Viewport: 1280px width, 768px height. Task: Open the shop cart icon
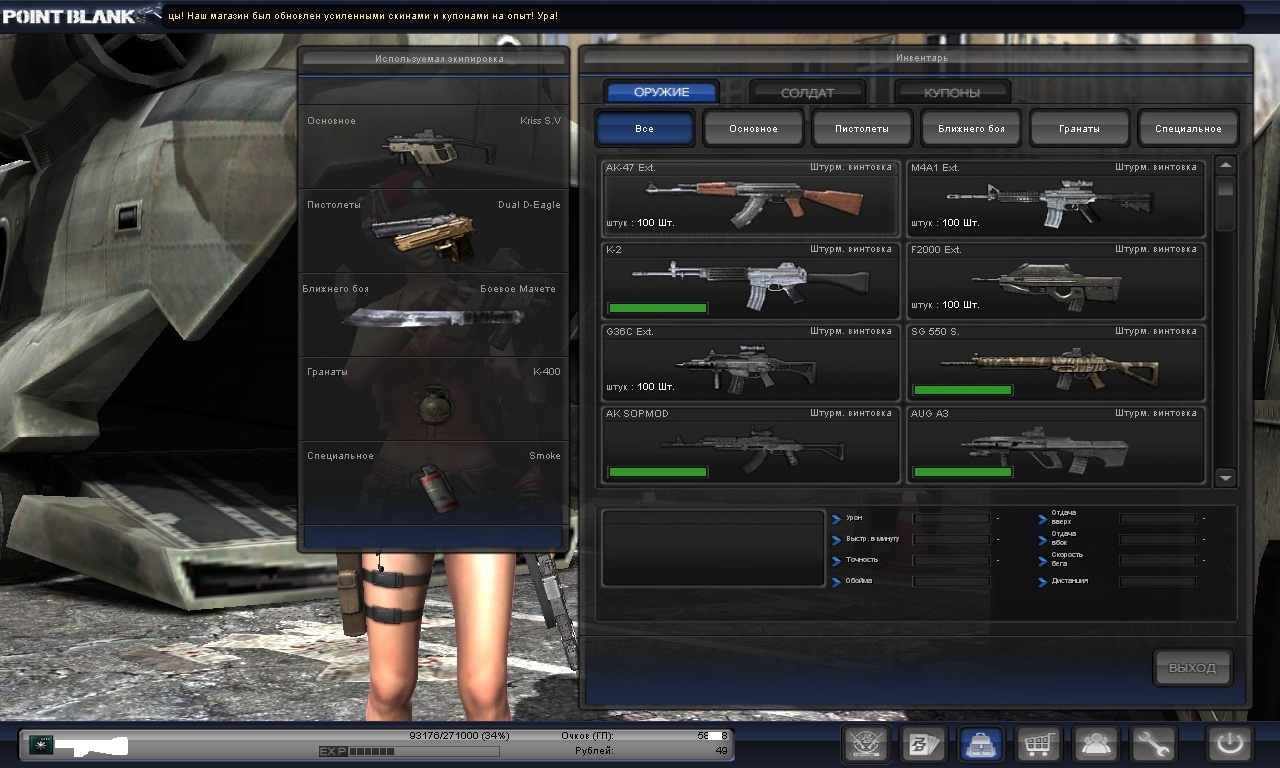click(1039, 744)
